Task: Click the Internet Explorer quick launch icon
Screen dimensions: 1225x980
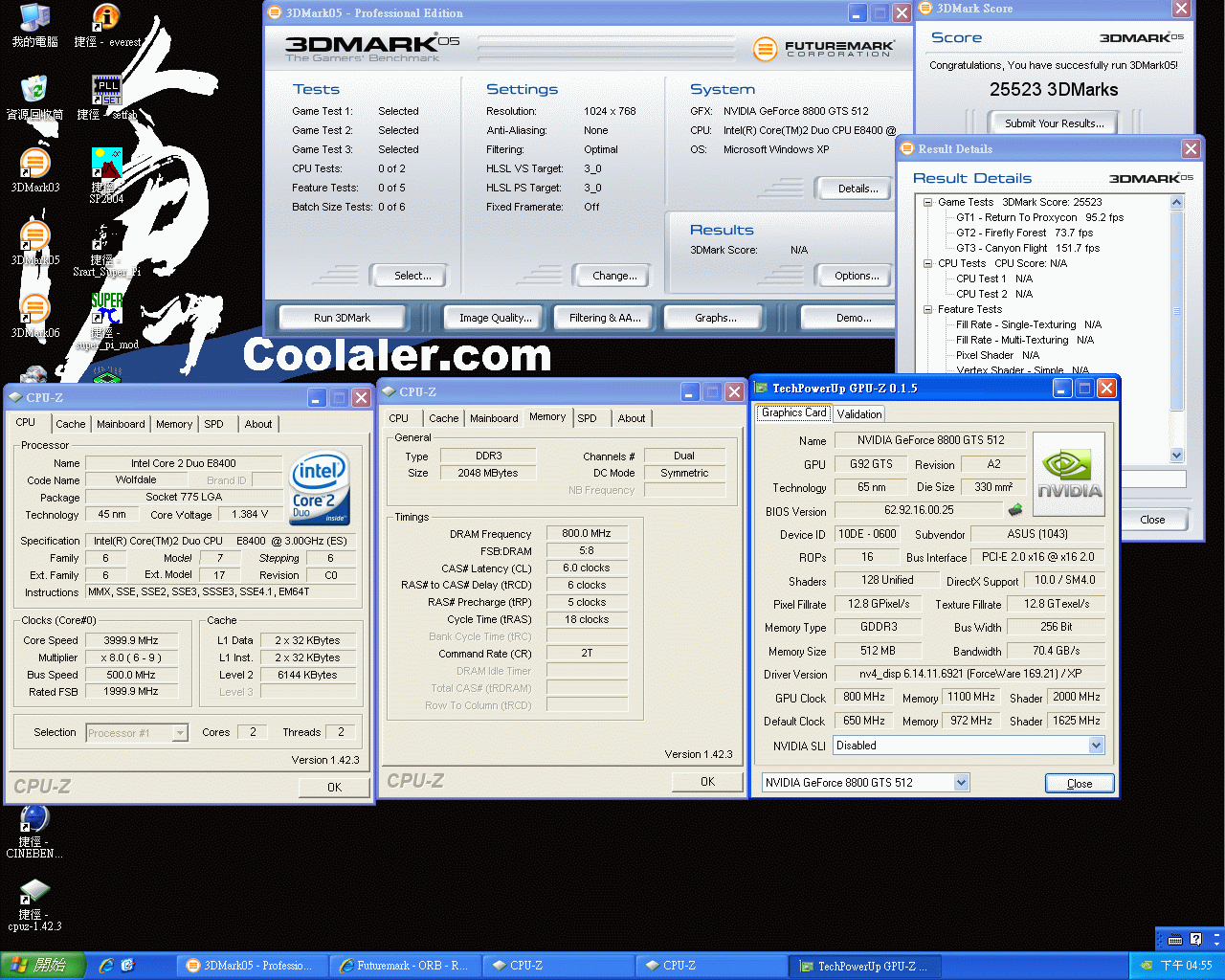Action: pos(105,966)
